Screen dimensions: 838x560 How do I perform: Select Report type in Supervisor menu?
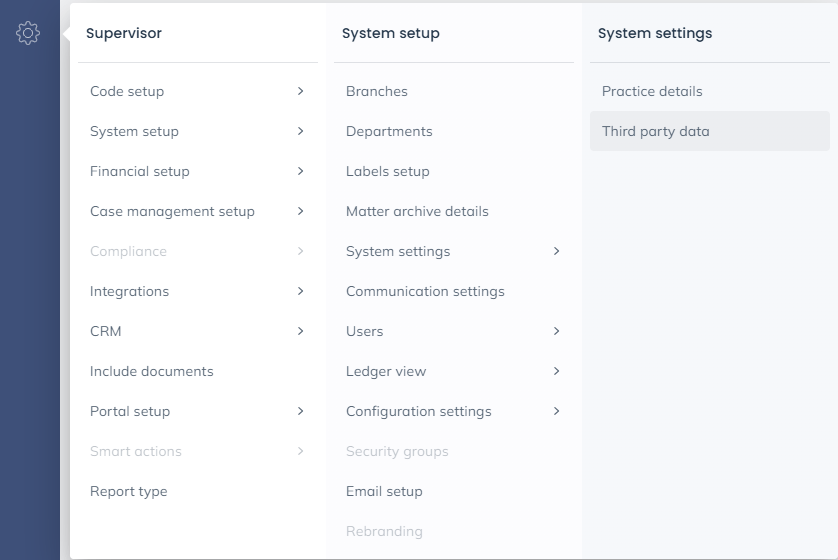pyautogui.click(x=129, y=491)
